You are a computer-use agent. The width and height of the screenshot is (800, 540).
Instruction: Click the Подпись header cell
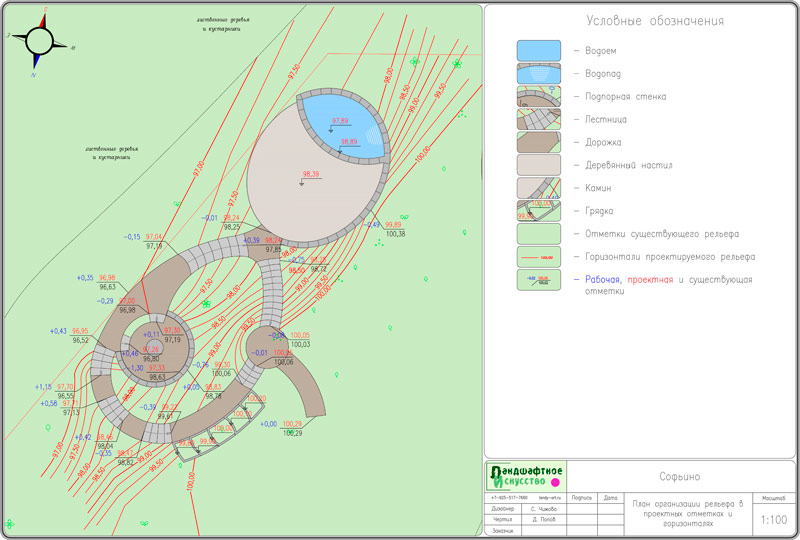[582, 498]
